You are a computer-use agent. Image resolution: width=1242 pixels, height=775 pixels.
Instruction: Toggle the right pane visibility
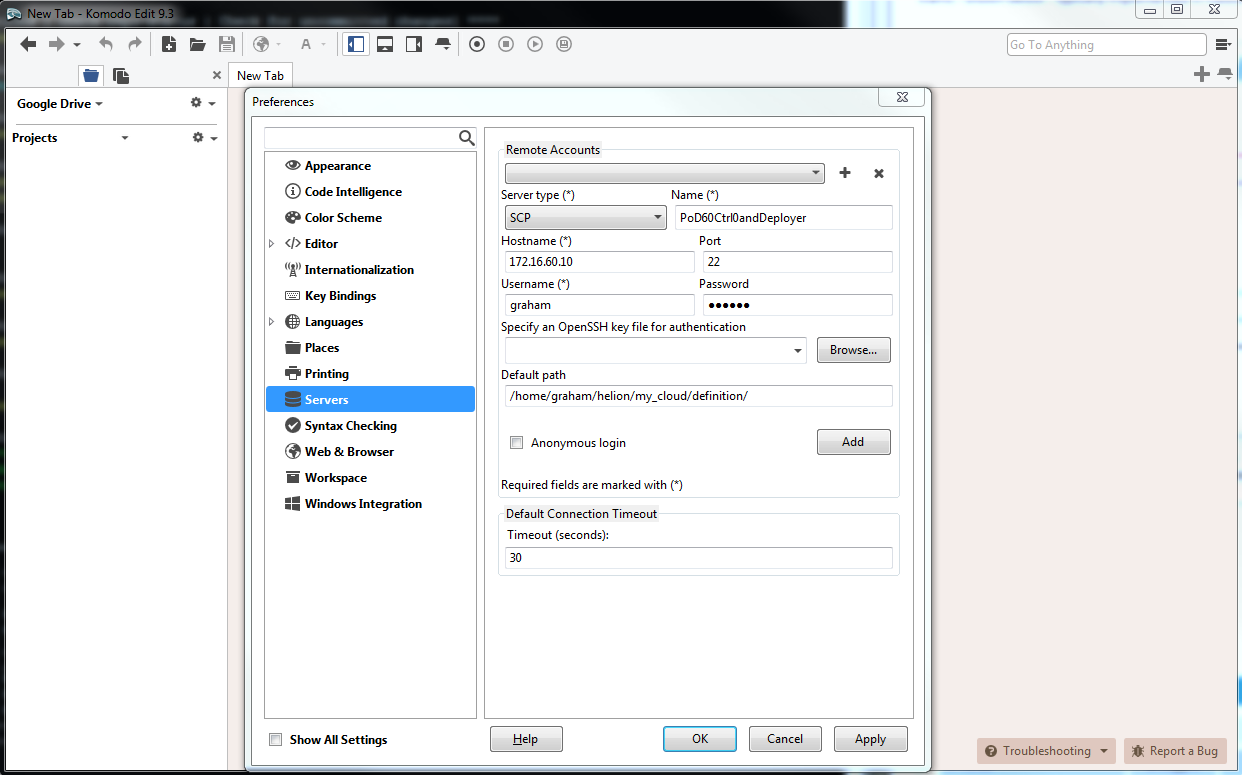tap(413, 44)
